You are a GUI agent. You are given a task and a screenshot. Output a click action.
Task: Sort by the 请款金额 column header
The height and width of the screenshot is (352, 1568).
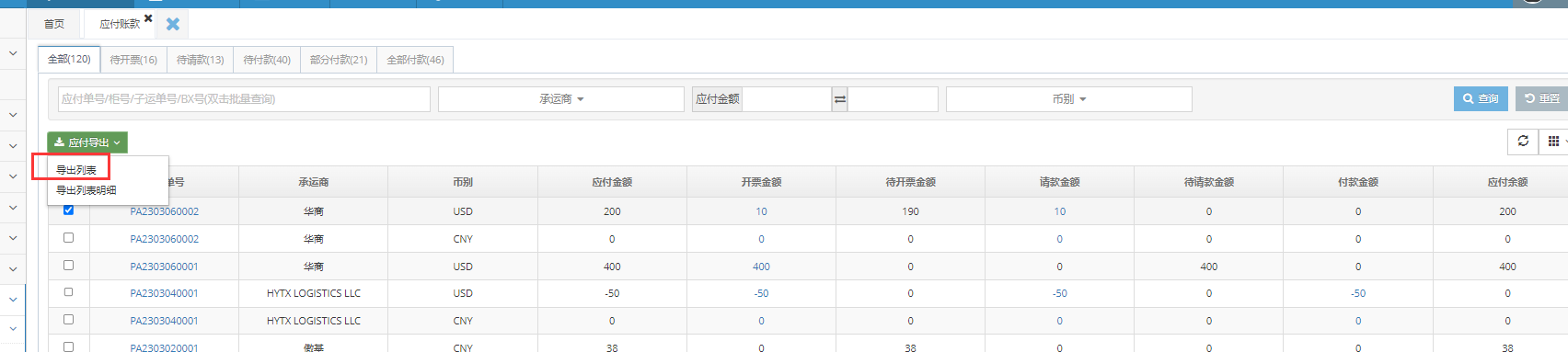(x=1059, y=182)
